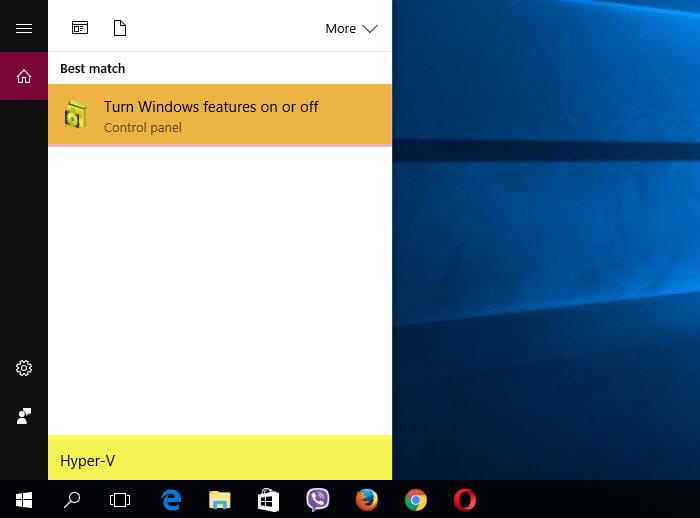Viewport: 700px width, 518px height.
Task: Focus the Hyper-V search box
Action: coord(220,460)
